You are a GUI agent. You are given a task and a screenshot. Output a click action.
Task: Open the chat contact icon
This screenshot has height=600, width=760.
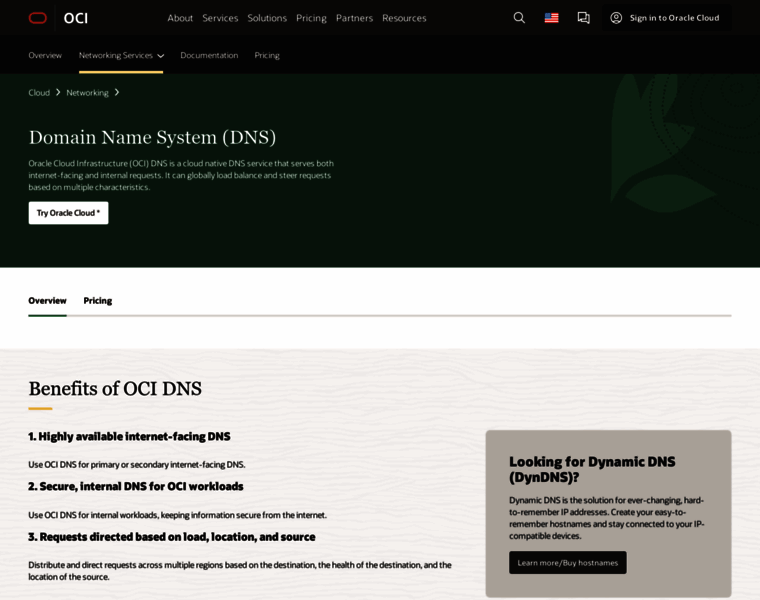click(583, 18)
